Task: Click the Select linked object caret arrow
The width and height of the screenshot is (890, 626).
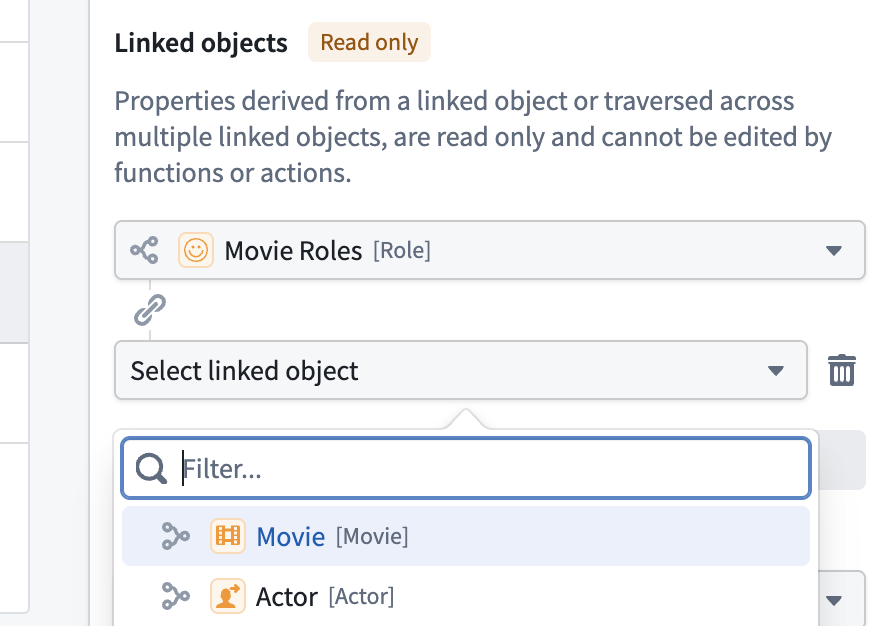Action: pos(776,371)
